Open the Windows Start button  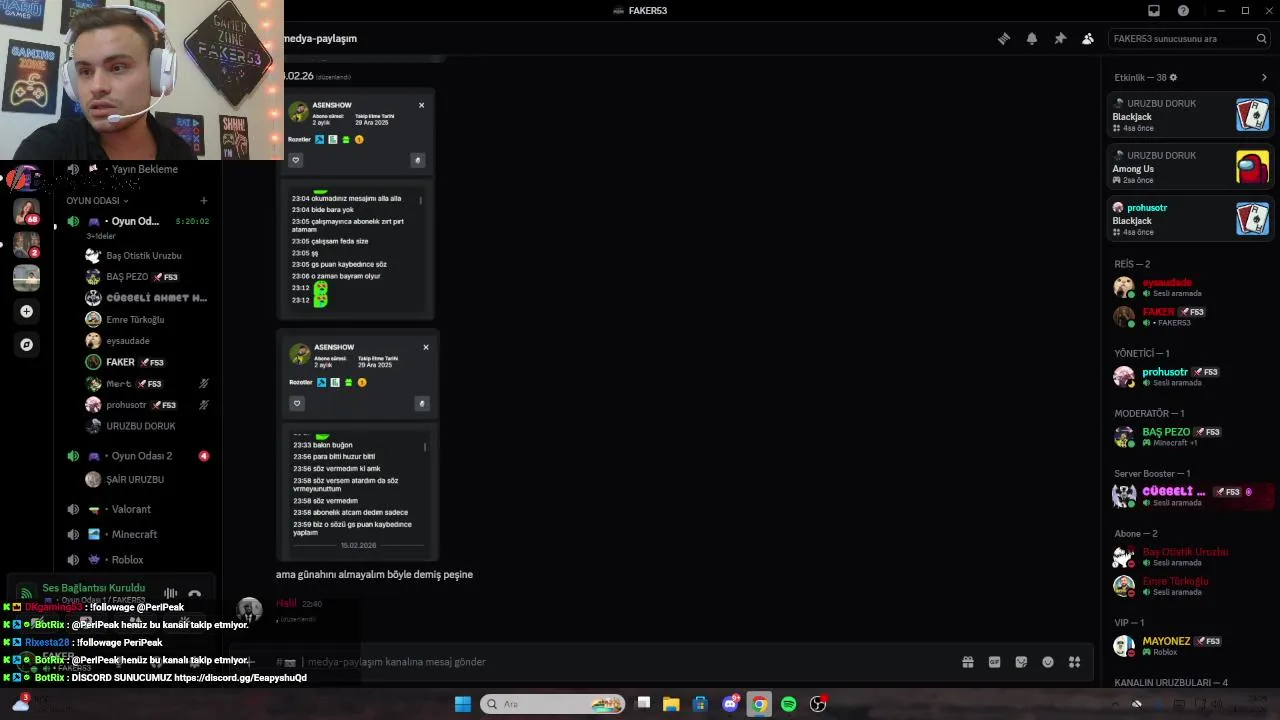point(463,704)
